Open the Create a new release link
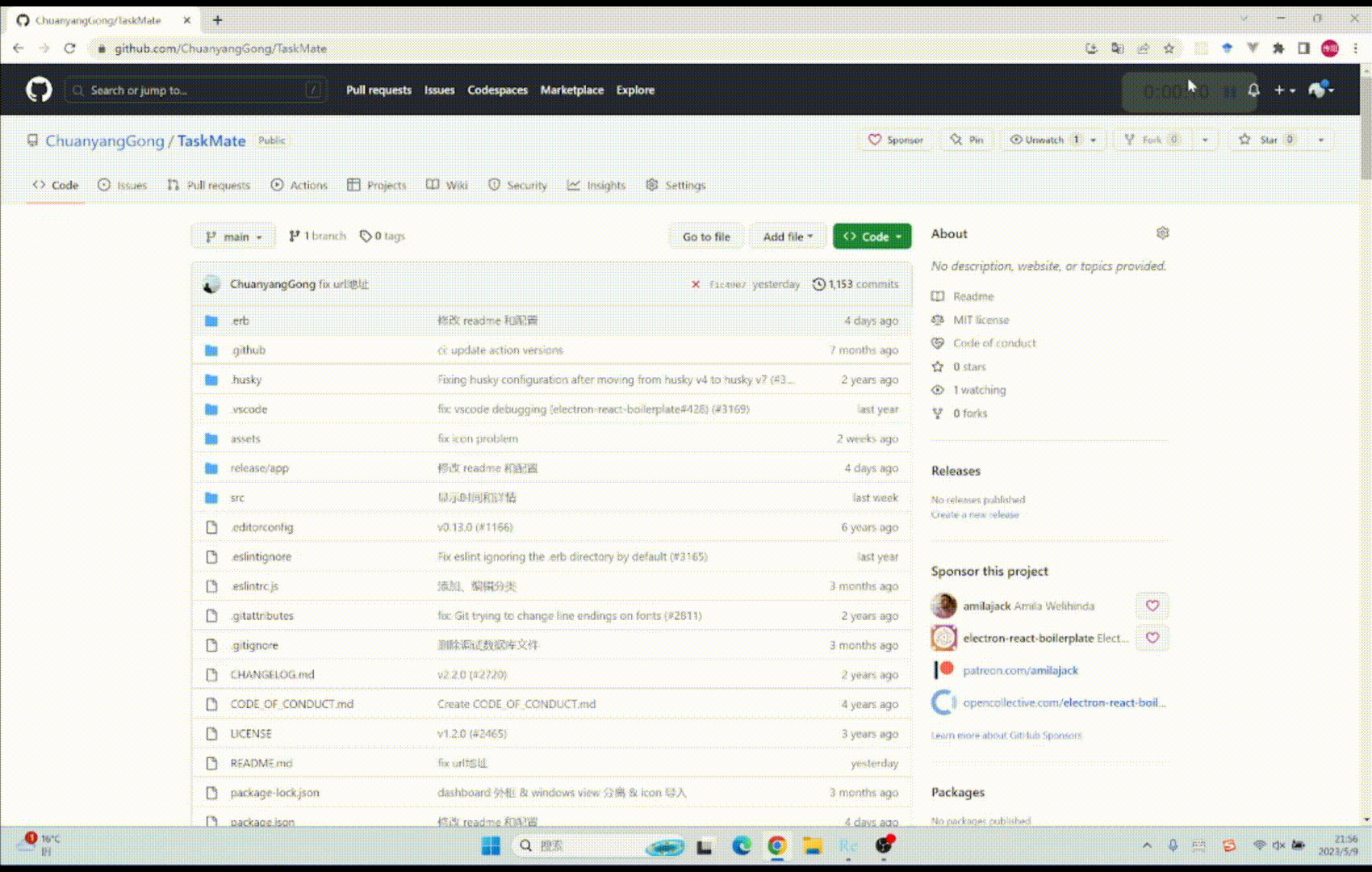Image resolution: width=1372 pixels, height=872 pixels. pyautogui.click(x=975, y=514)
